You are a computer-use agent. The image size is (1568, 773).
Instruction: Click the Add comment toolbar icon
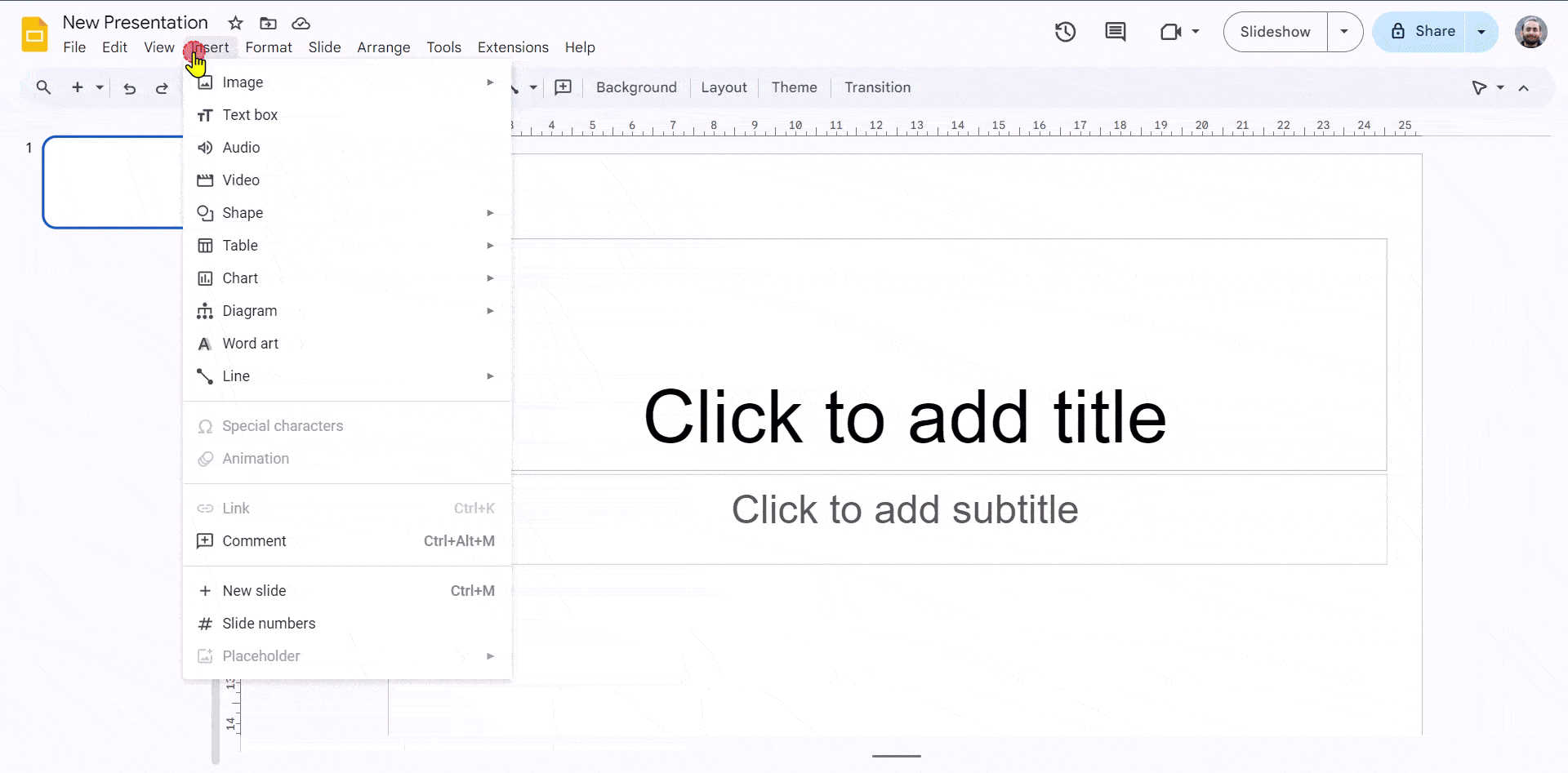(x=563, y=87)
